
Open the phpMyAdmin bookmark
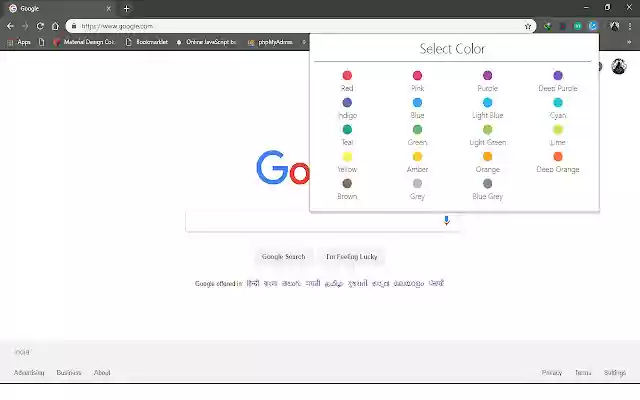[x=270, y=42]
